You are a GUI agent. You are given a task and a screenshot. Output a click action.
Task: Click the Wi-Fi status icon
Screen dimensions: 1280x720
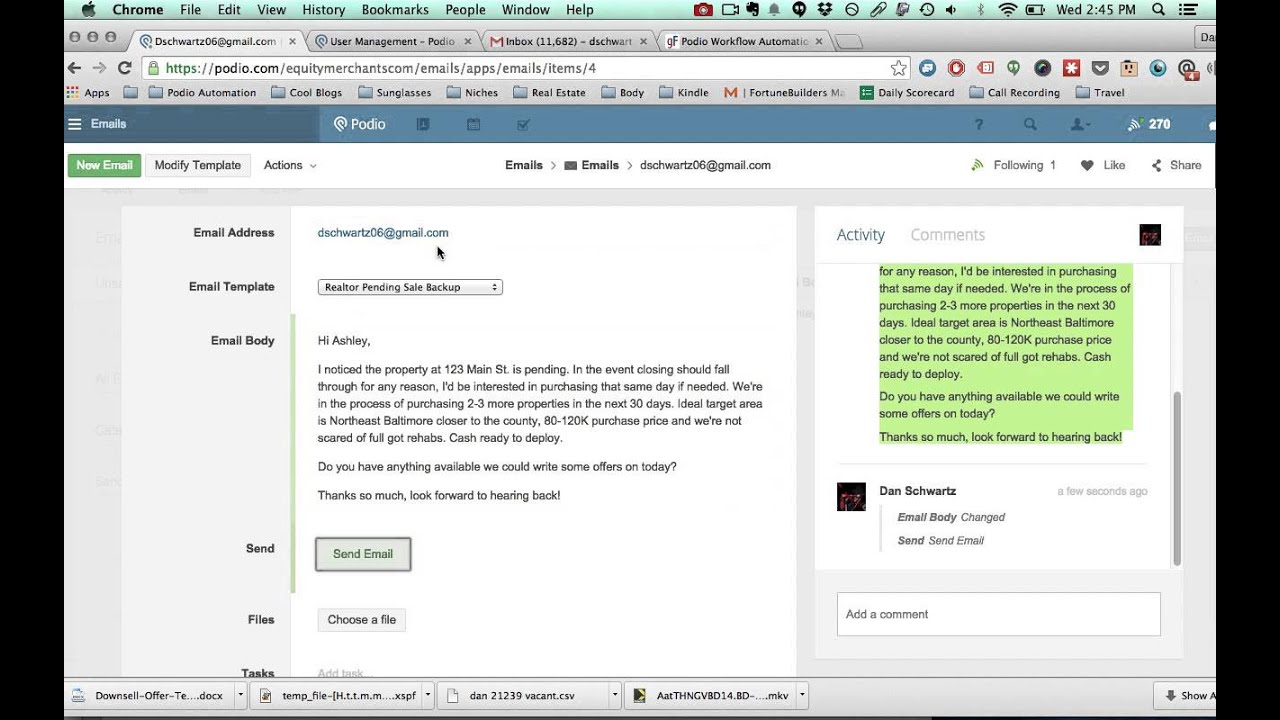pos(1007,10)
